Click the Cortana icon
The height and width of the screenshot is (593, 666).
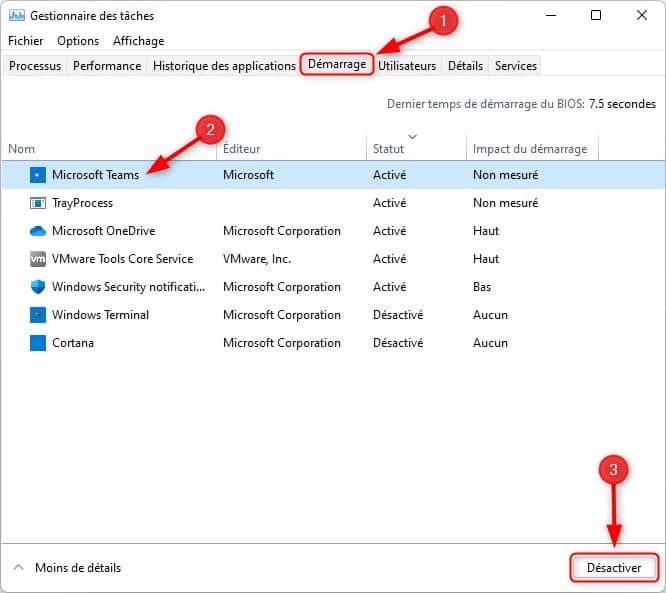tap(38, 343)
